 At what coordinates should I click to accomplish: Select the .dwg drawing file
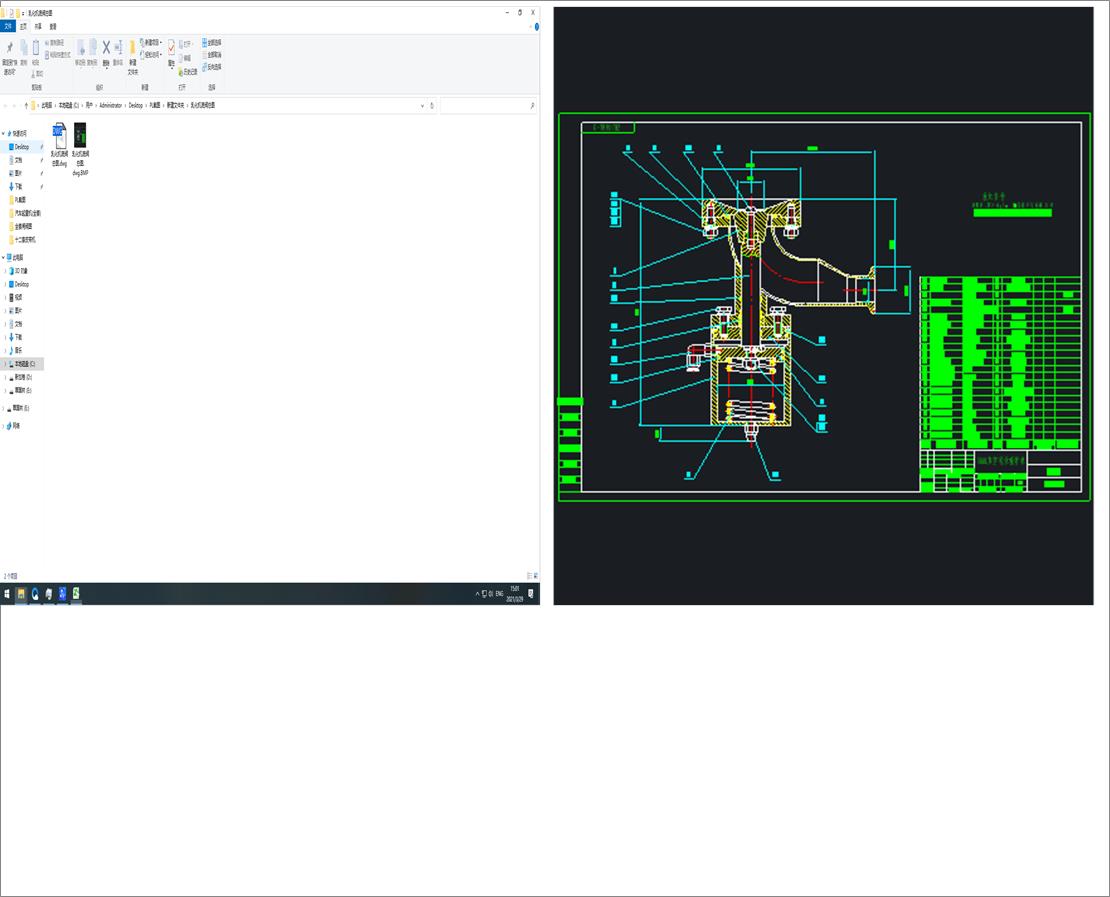click(59, 144)
